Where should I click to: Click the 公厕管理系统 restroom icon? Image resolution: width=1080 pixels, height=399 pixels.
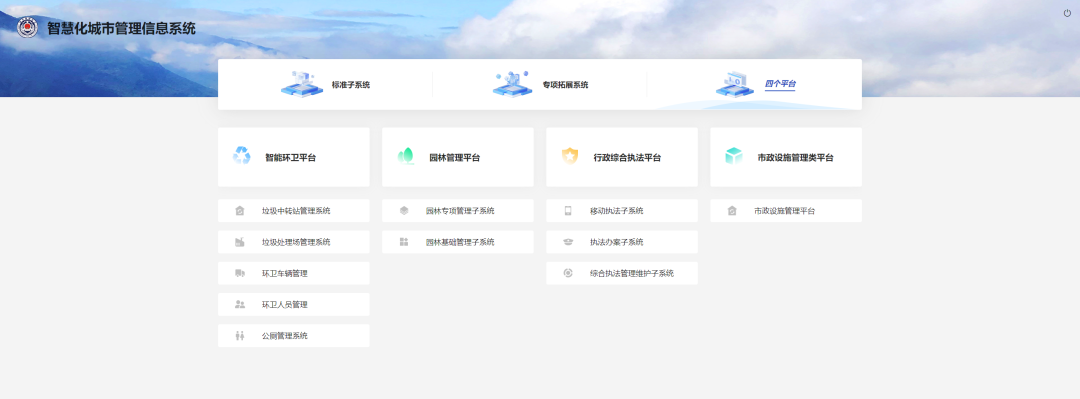tap(240, 336)
